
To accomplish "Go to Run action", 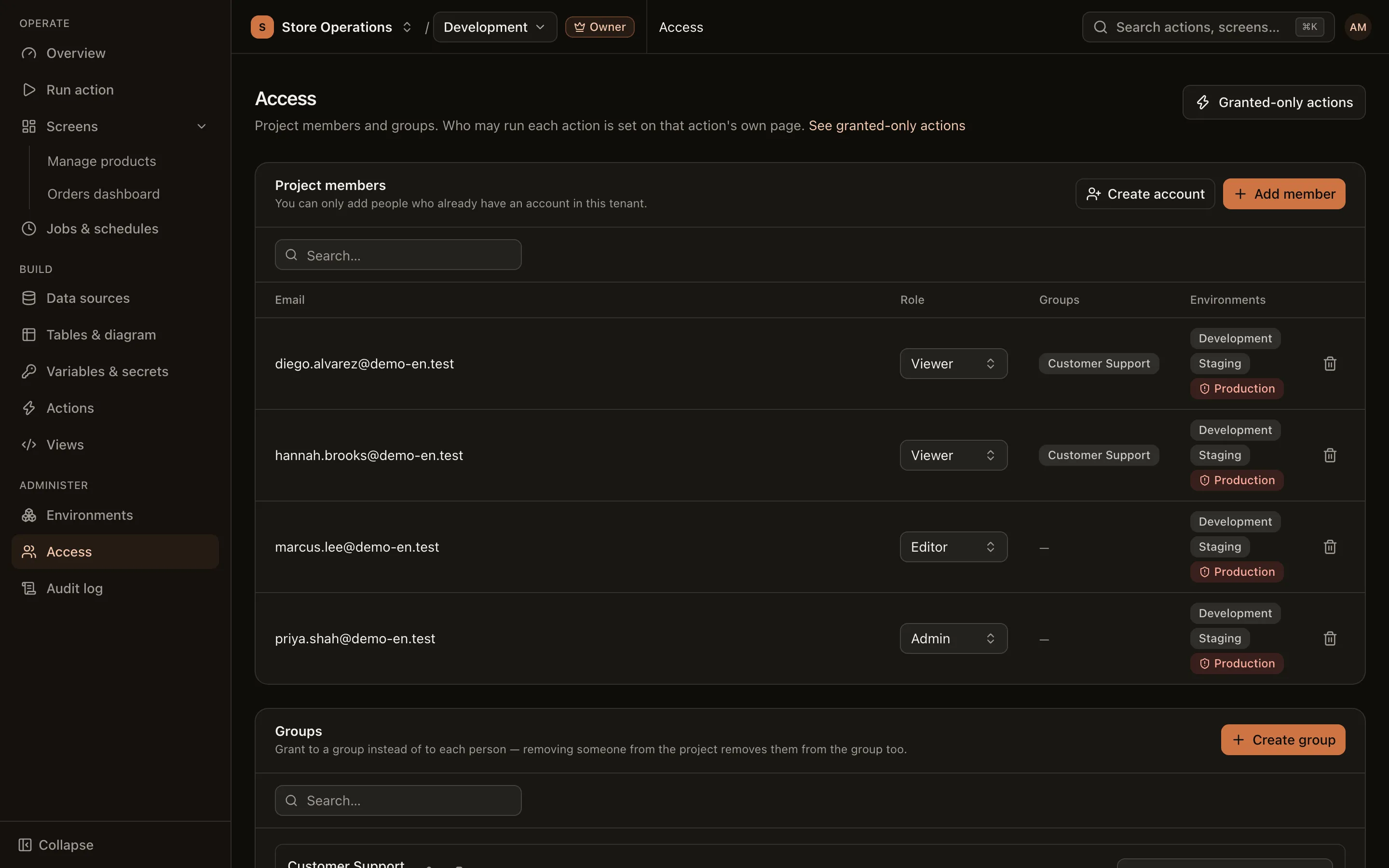I will coord(115,90).
